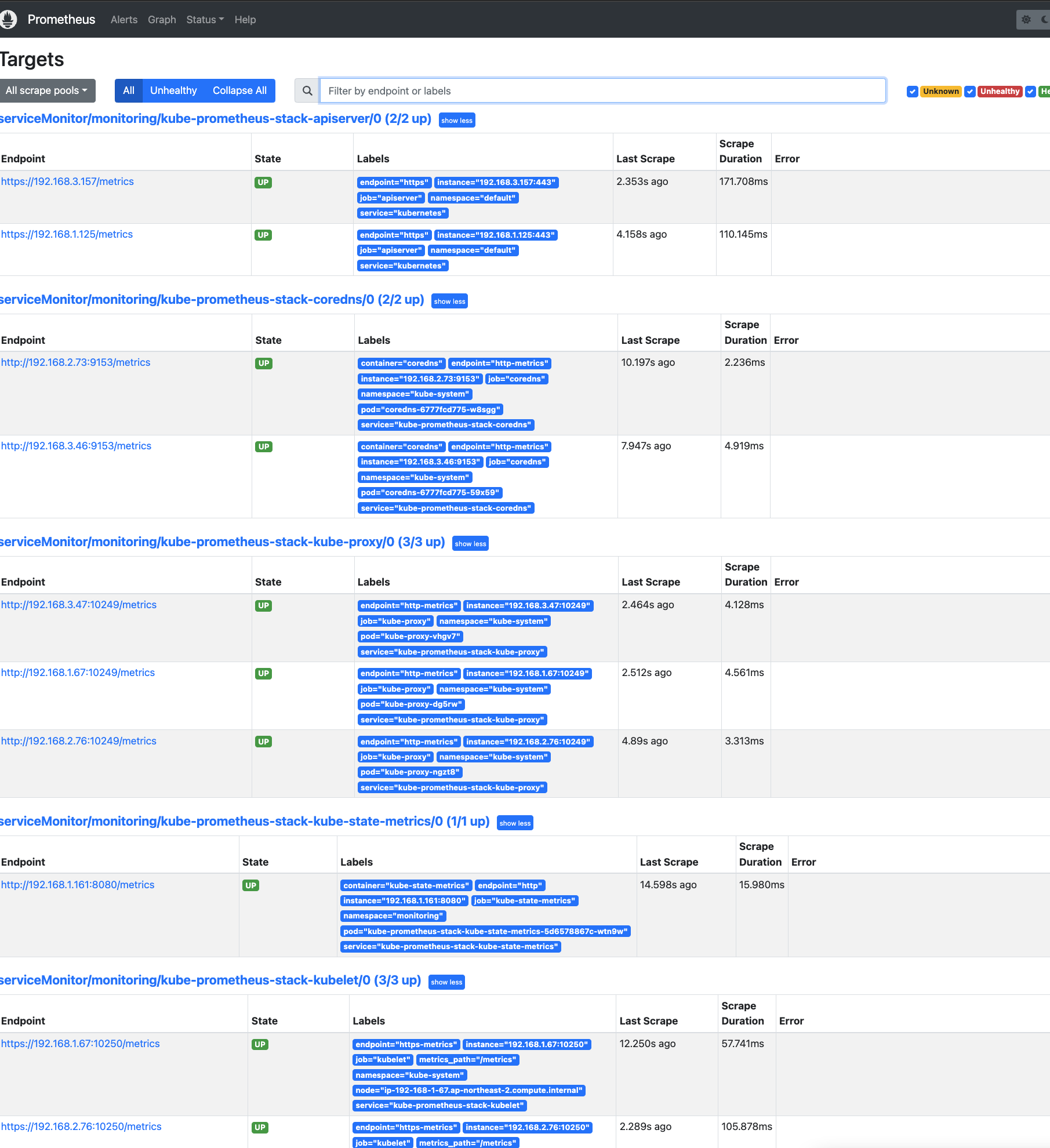This screenshot has width=1050, height=1148.
Task: Click label node="ip-192-168-1-67.ap-northeast-2.compute.internal"
Action: click(469, 1090)
